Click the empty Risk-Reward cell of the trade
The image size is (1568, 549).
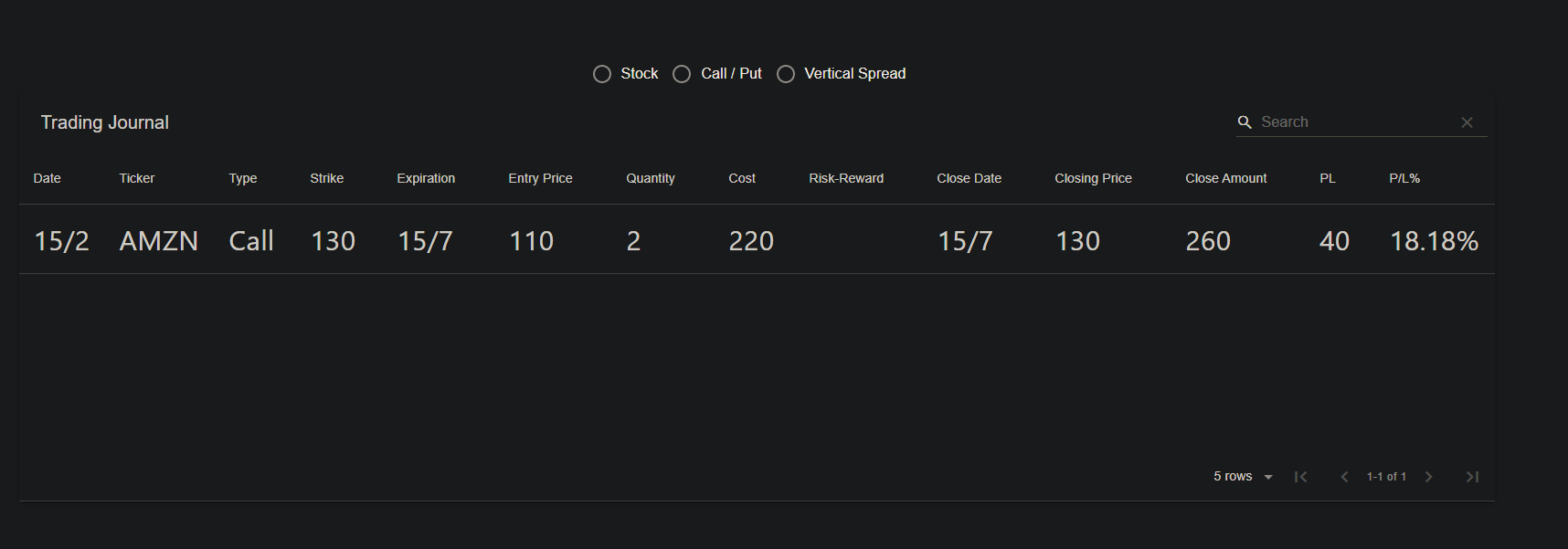point(846,240)
